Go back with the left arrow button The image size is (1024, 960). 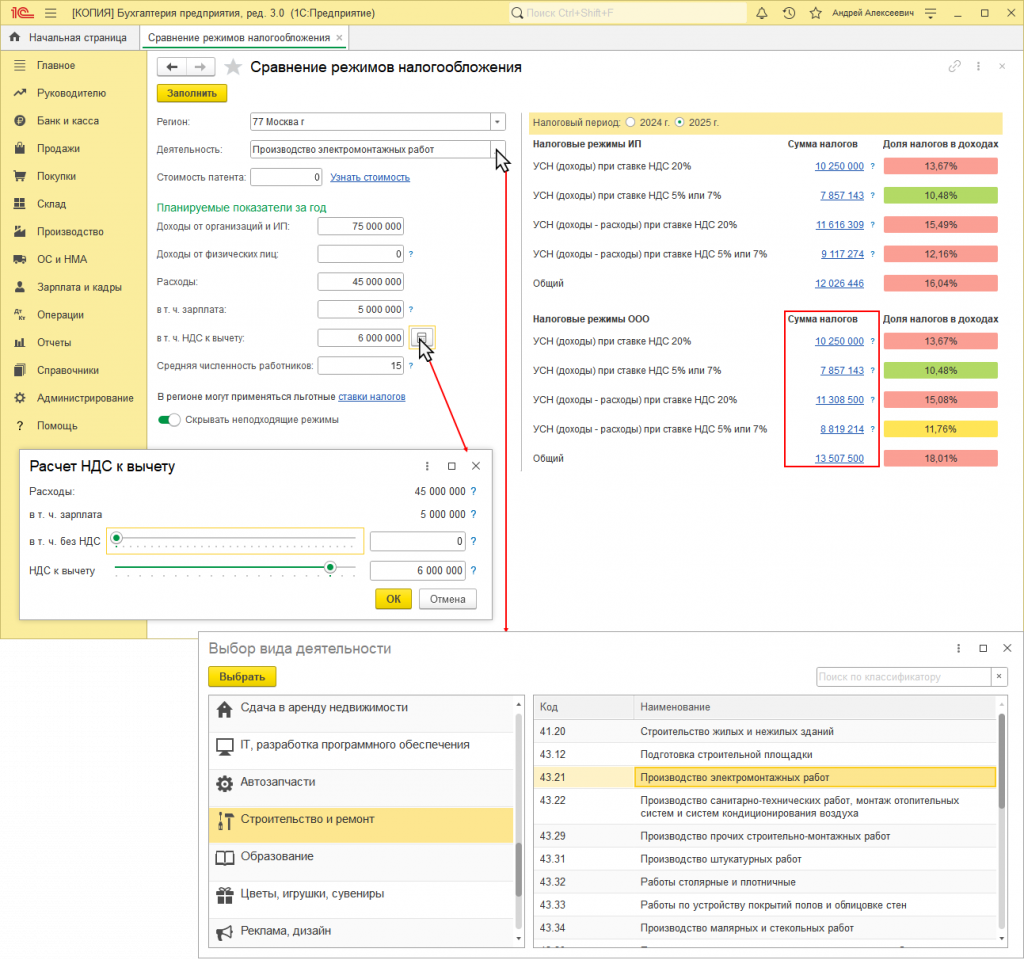172,67
